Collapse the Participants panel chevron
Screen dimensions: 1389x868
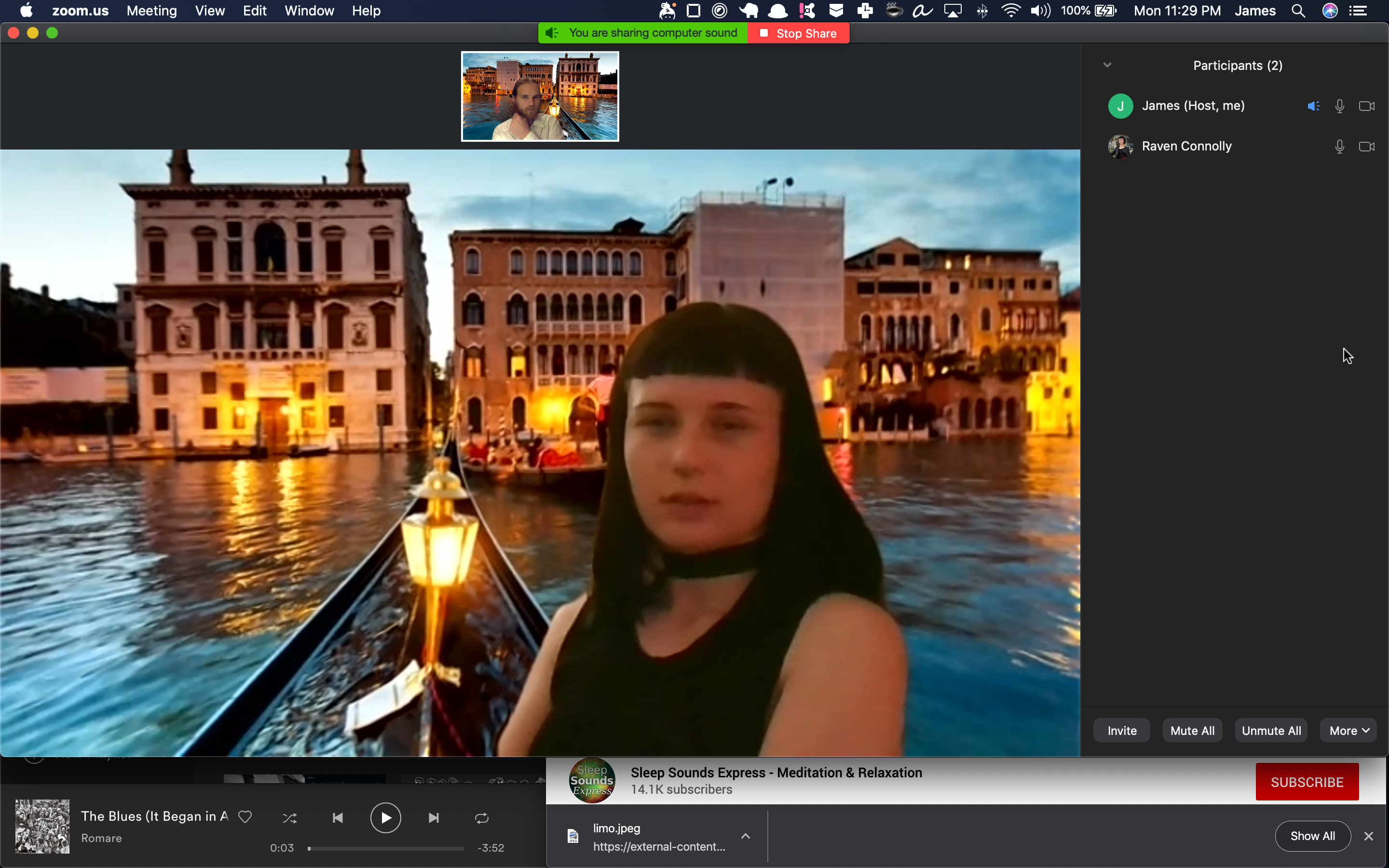click(1108, 64)
